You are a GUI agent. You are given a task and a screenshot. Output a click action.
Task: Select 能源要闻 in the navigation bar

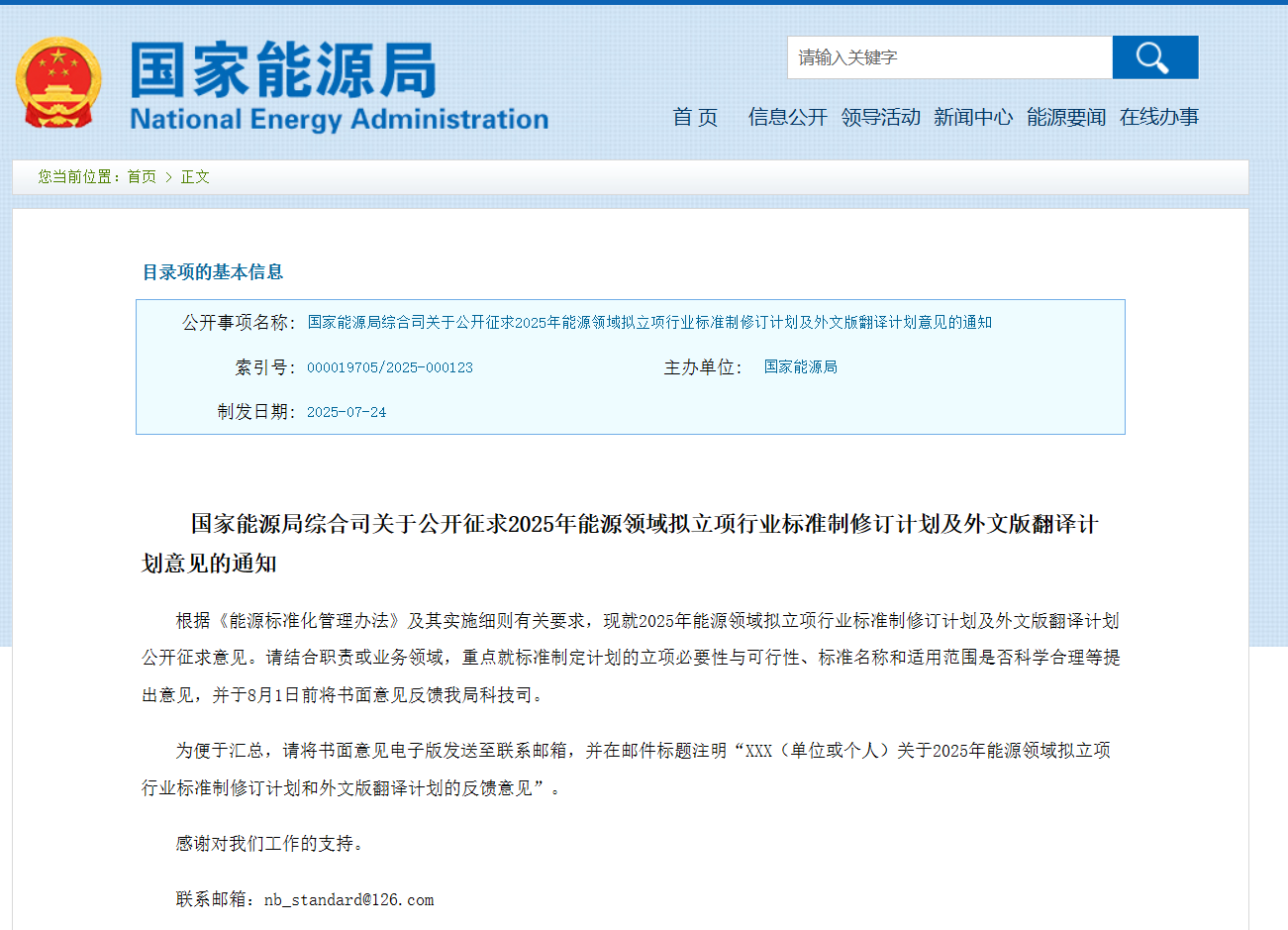1066,117
